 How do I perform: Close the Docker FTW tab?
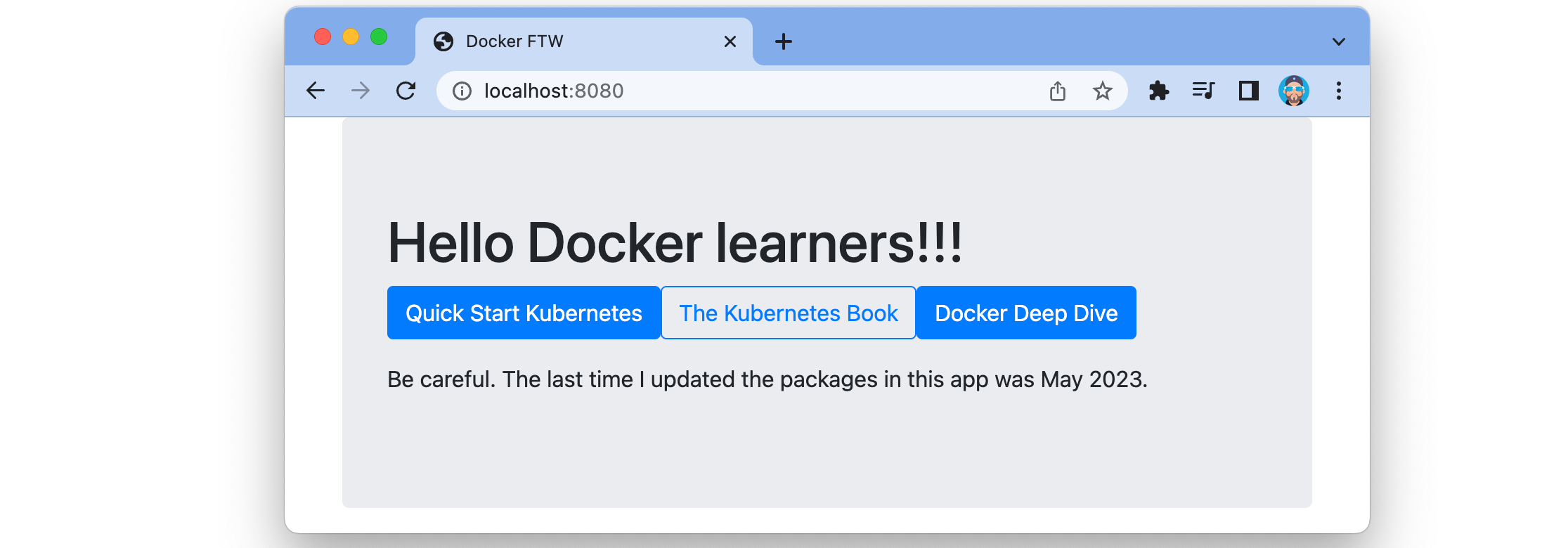[x=730, y=41]
